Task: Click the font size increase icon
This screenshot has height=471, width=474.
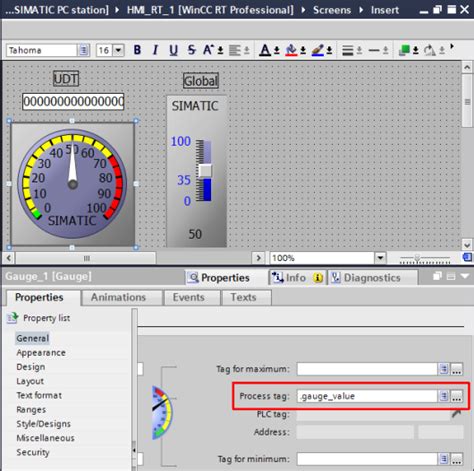Action: tap(208, 50)
